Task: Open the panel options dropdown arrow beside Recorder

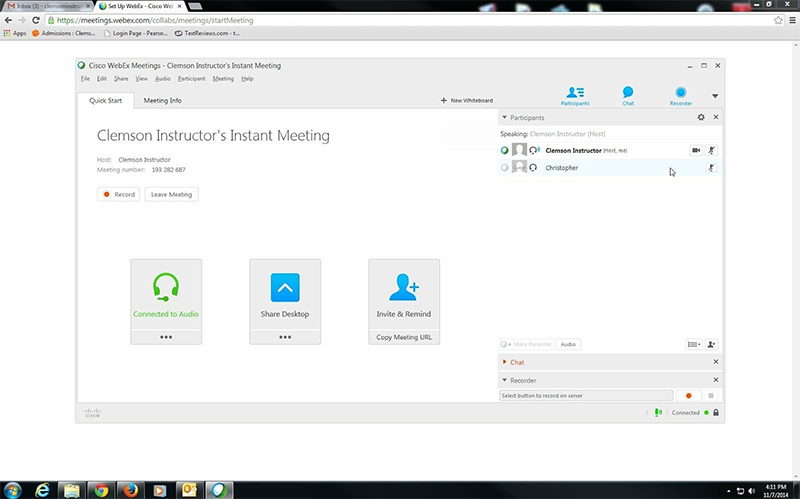Action: coord(715,96)
